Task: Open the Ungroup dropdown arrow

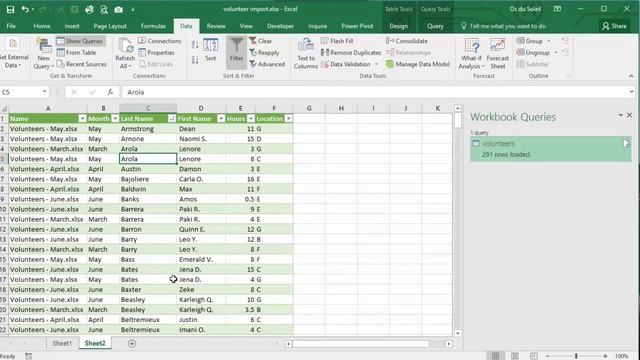Action: [x=556, y=53]
